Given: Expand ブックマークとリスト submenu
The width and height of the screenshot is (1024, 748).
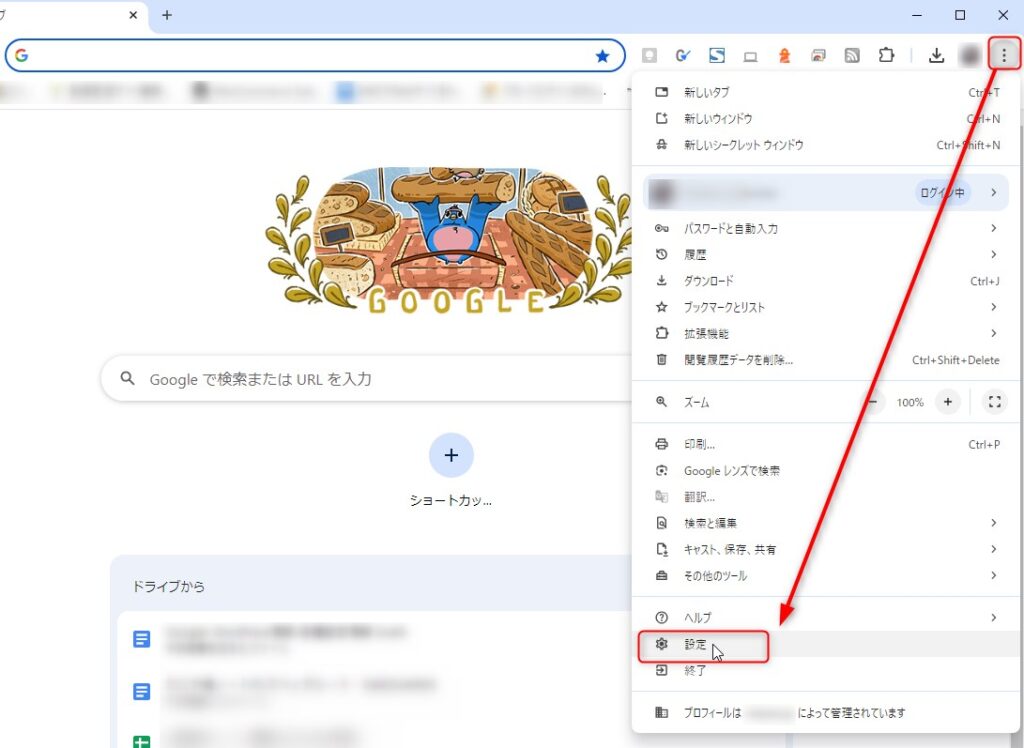Looking at the screenshot, I should point(827,307).
